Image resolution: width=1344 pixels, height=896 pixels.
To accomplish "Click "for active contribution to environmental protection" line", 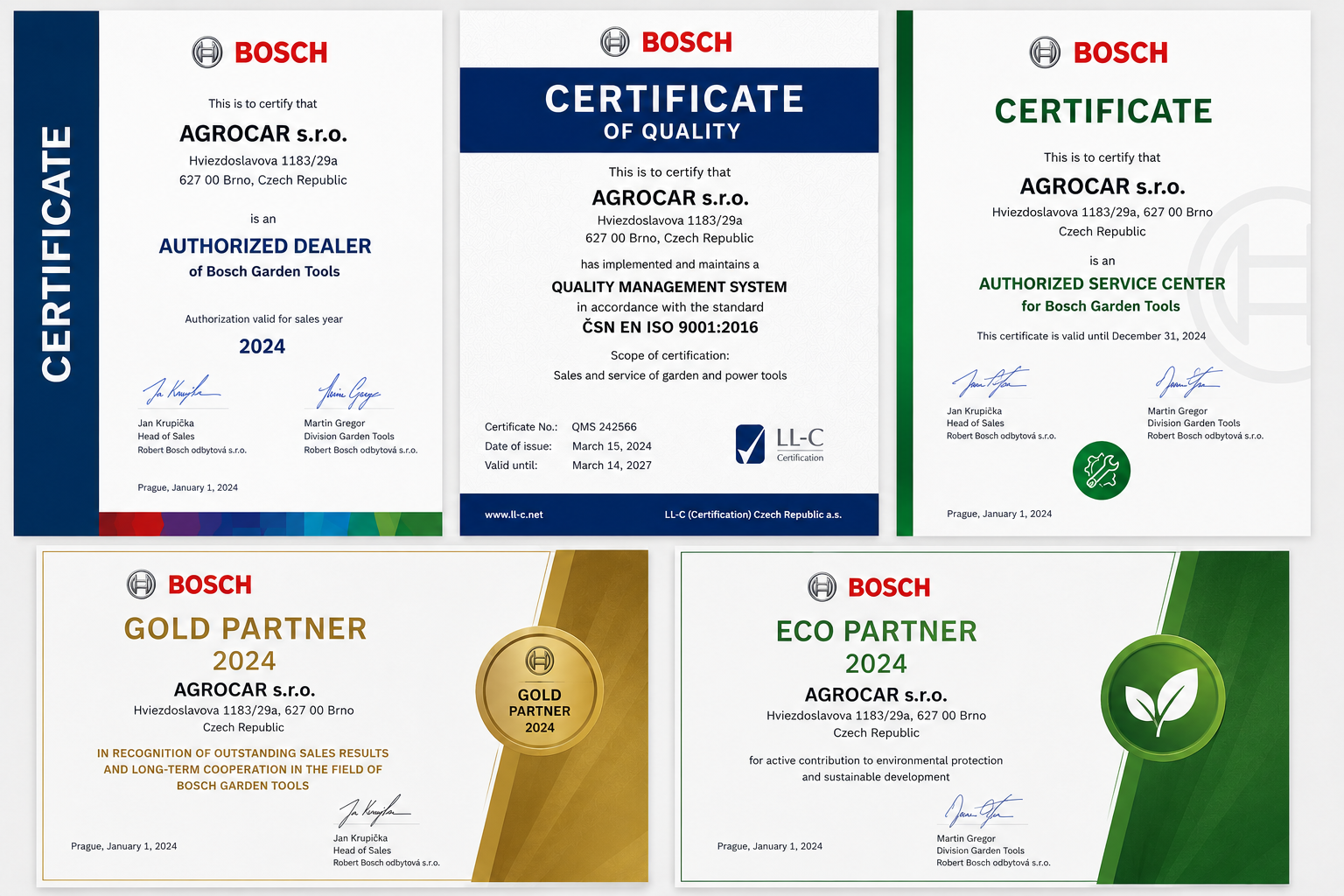I will [876, 760].
